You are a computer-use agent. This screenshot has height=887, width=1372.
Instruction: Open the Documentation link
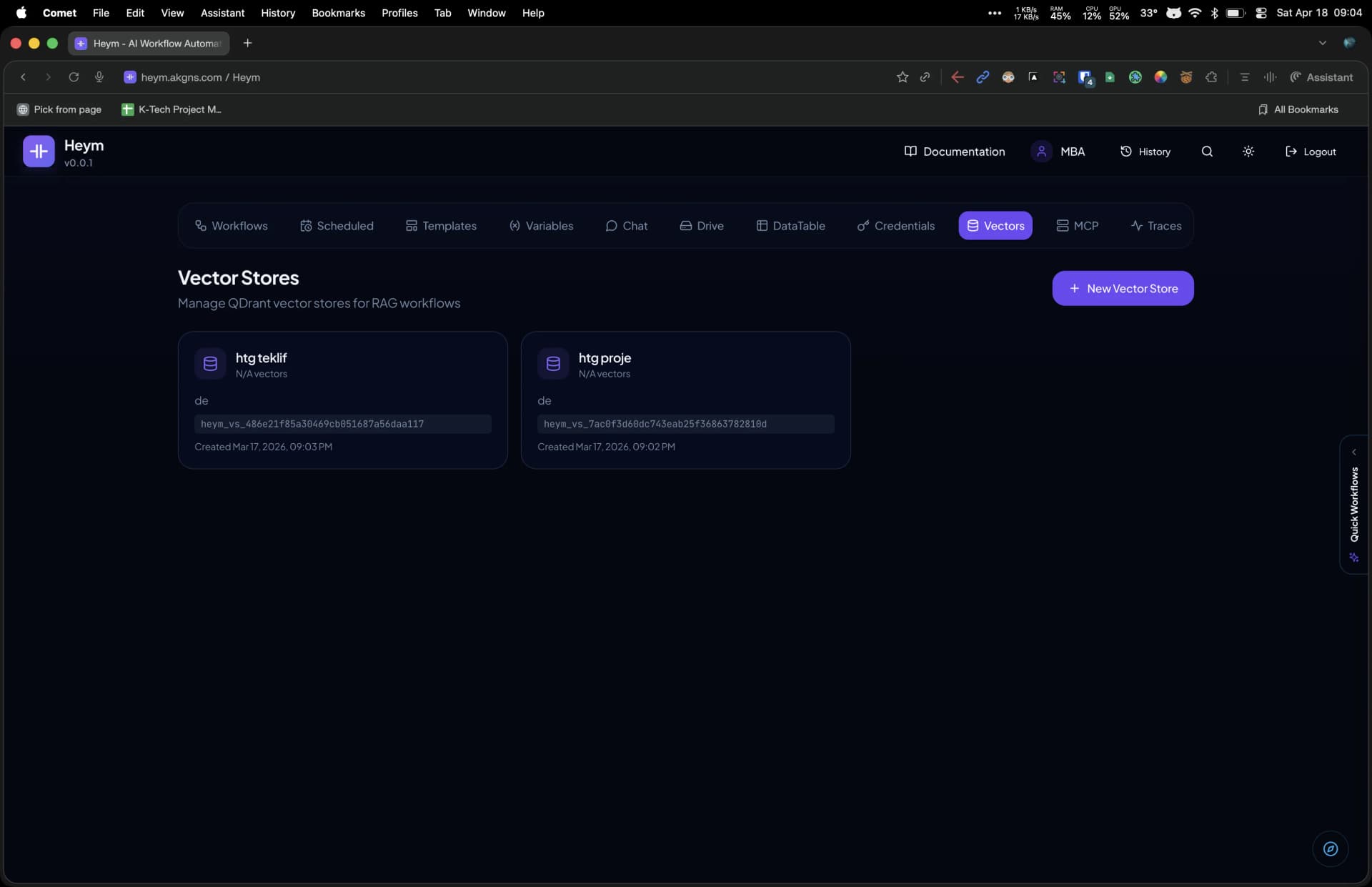point(954,151)
